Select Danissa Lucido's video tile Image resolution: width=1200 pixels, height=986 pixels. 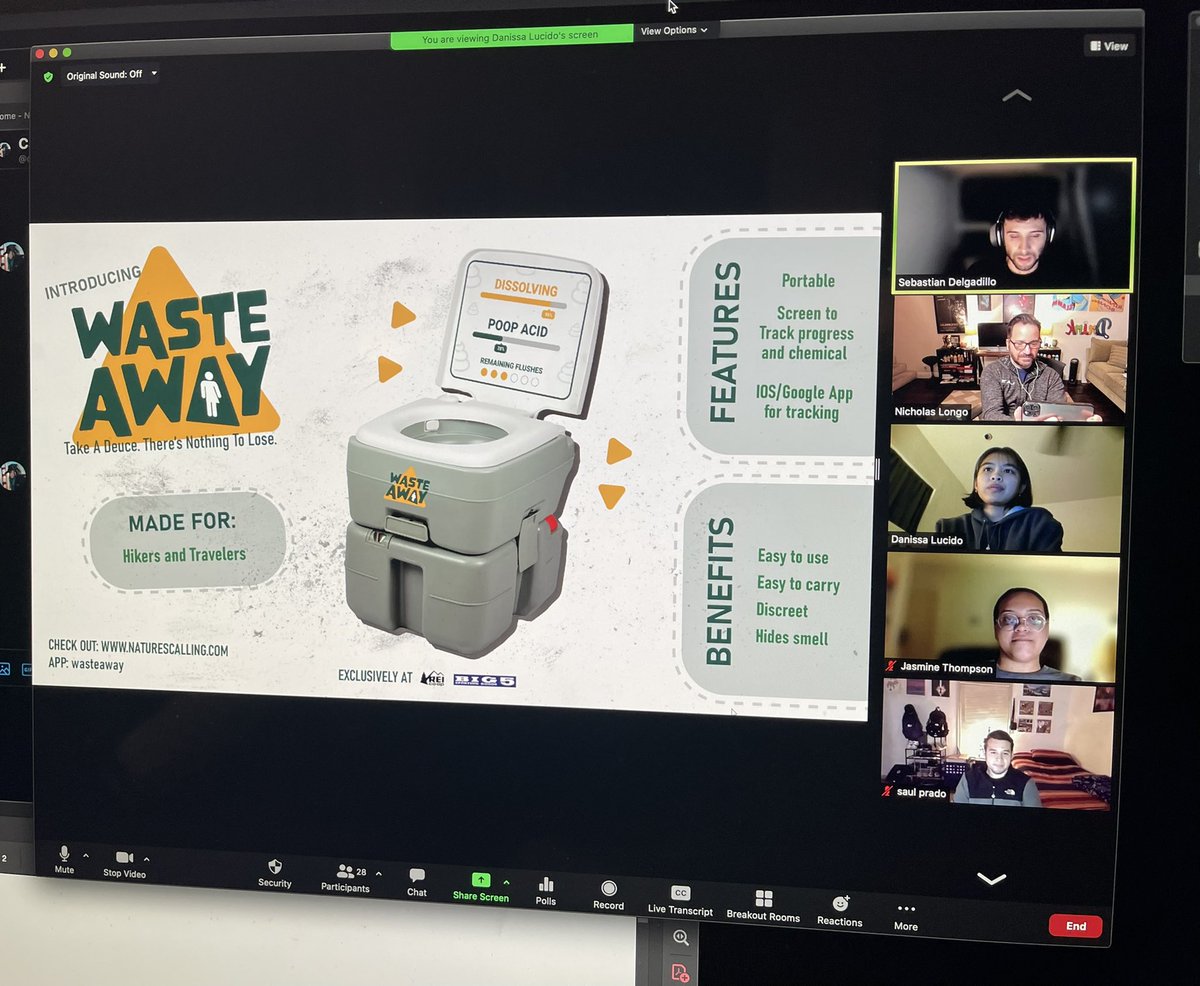(x=1006, y=488)
